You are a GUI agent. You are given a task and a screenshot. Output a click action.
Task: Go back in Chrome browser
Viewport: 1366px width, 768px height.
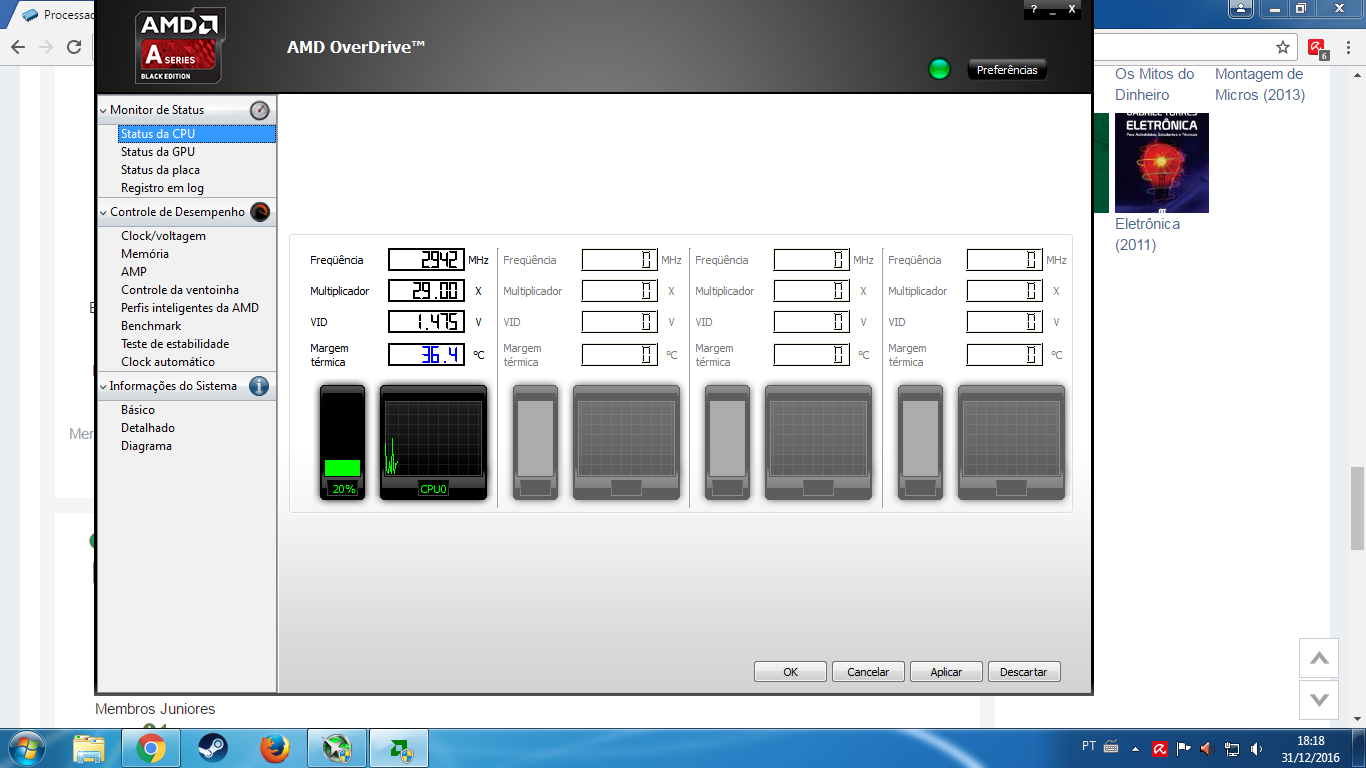(18, 47)
